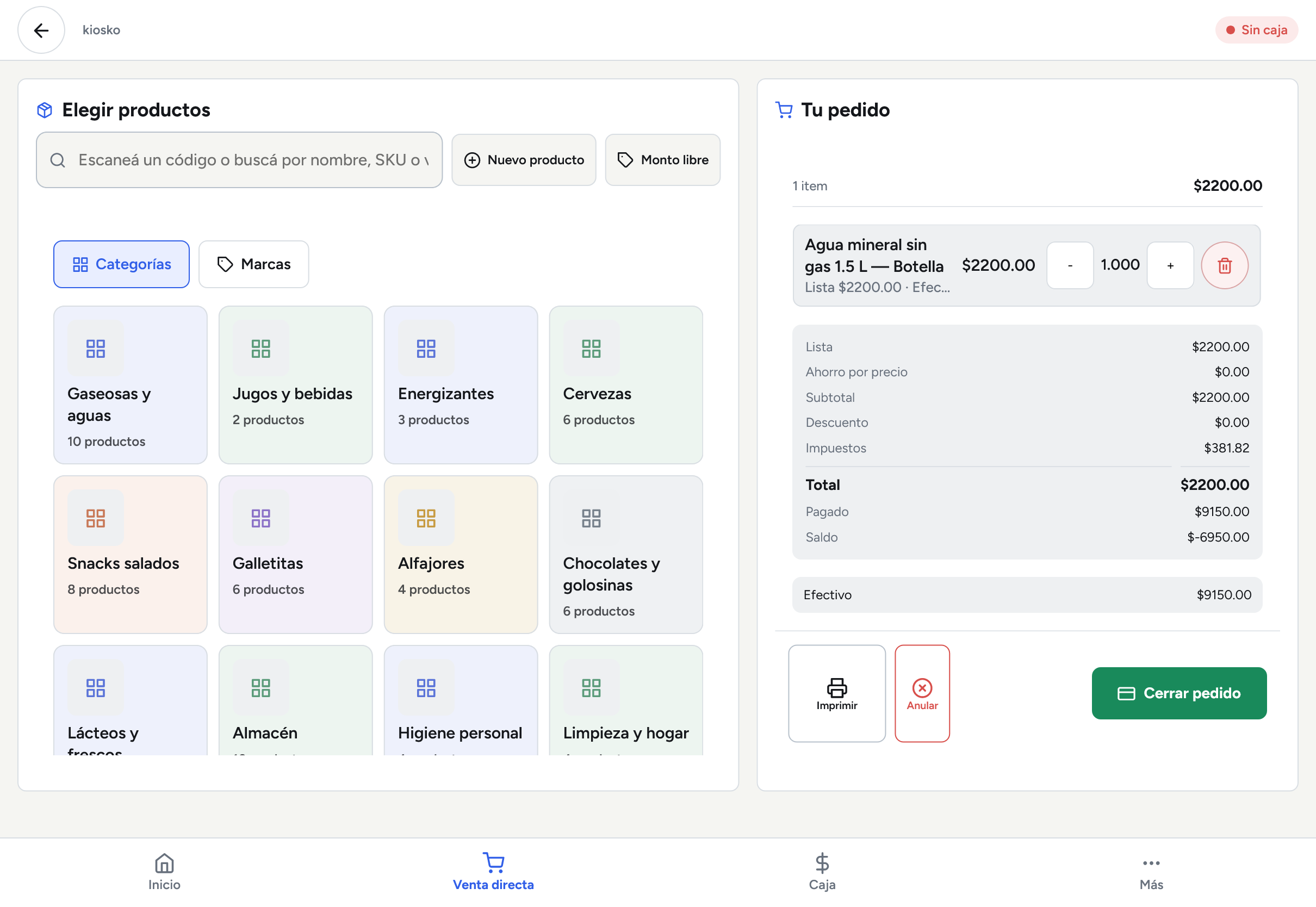Viewport: 1316px width, 907px height.
Task: Switch to the Marcas view
Action: pyautogui.click(x=253, y=264)
